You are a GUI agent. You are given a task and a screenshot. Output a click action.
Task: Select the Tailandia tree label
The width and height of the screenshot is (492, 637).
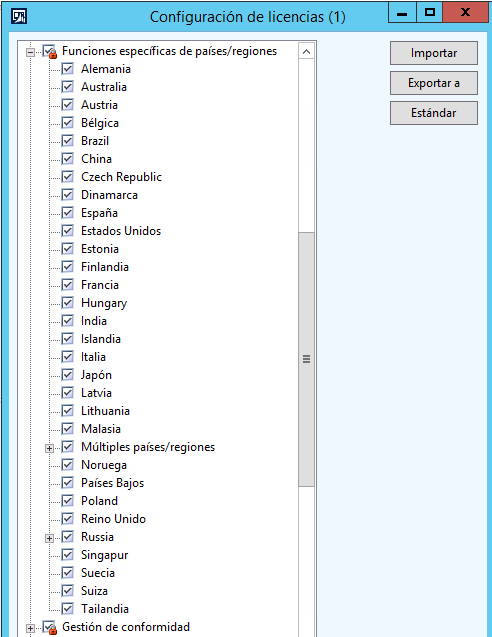(105, 609)
